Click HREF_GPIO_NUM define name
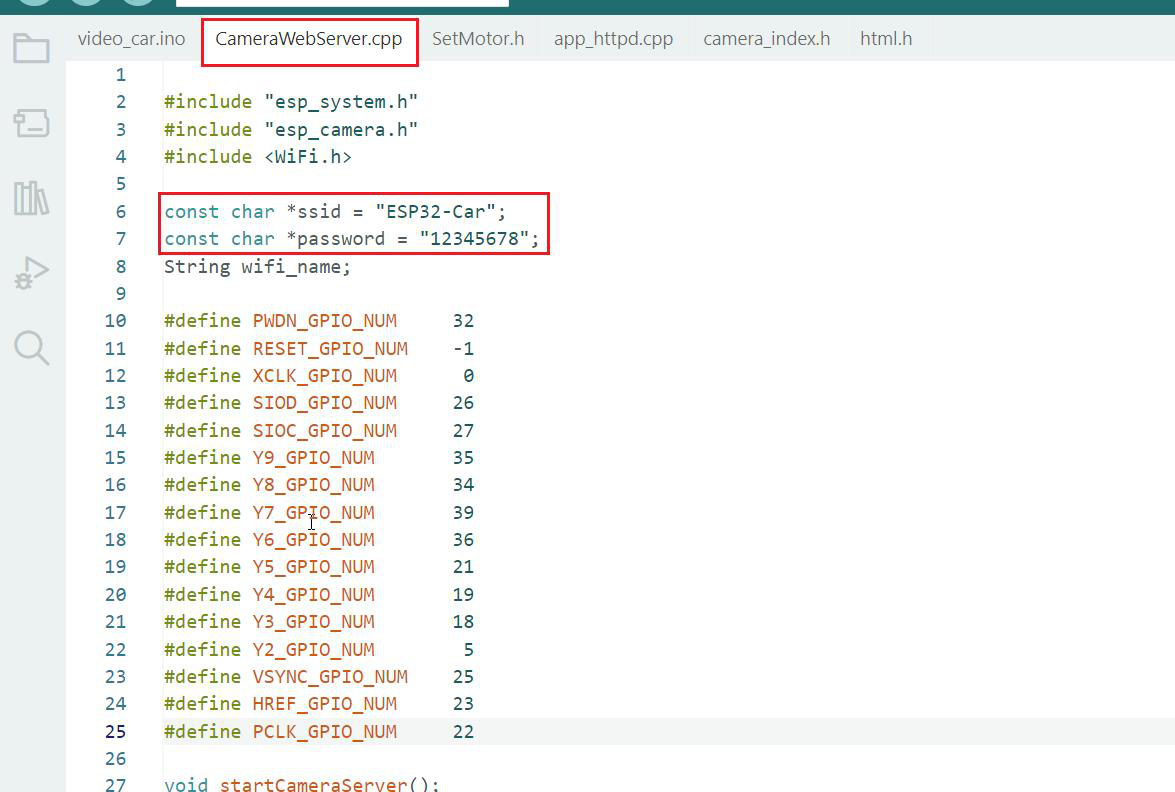This screenshot has height=792, width=1175. 324,704
